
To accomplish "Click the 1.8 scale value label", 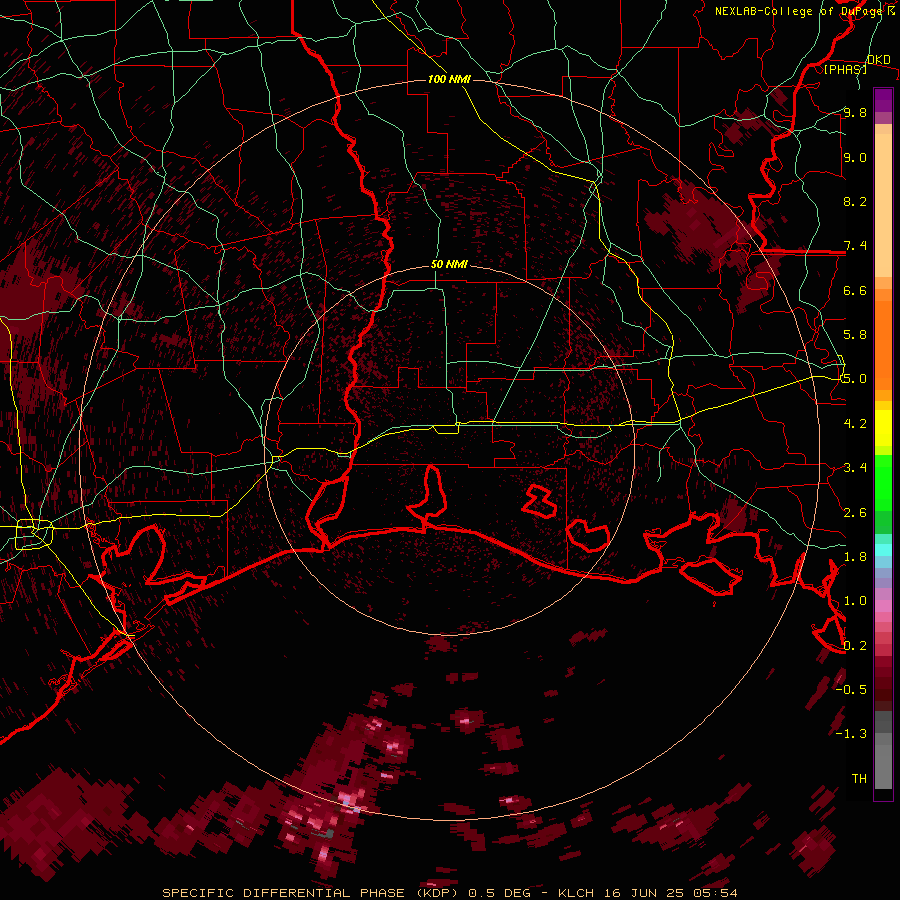I will pos(855,557).
